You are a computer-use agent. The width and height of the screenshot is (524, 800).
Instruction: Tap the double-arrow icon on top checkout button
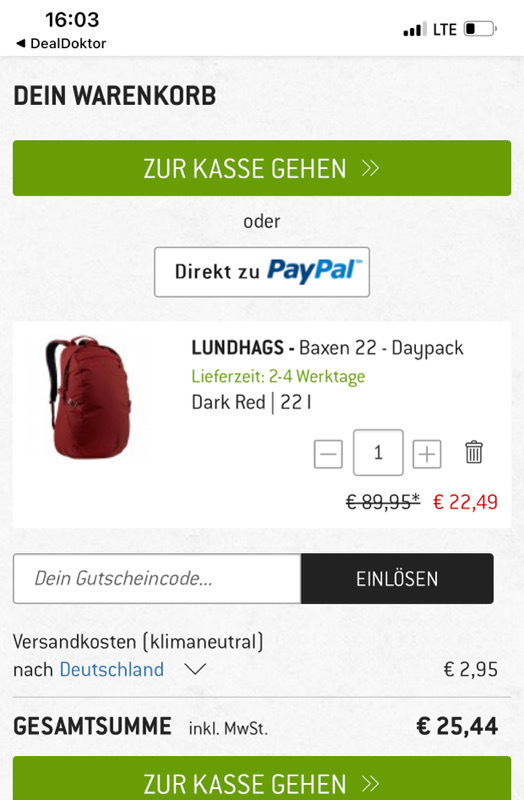coord(370,168)
